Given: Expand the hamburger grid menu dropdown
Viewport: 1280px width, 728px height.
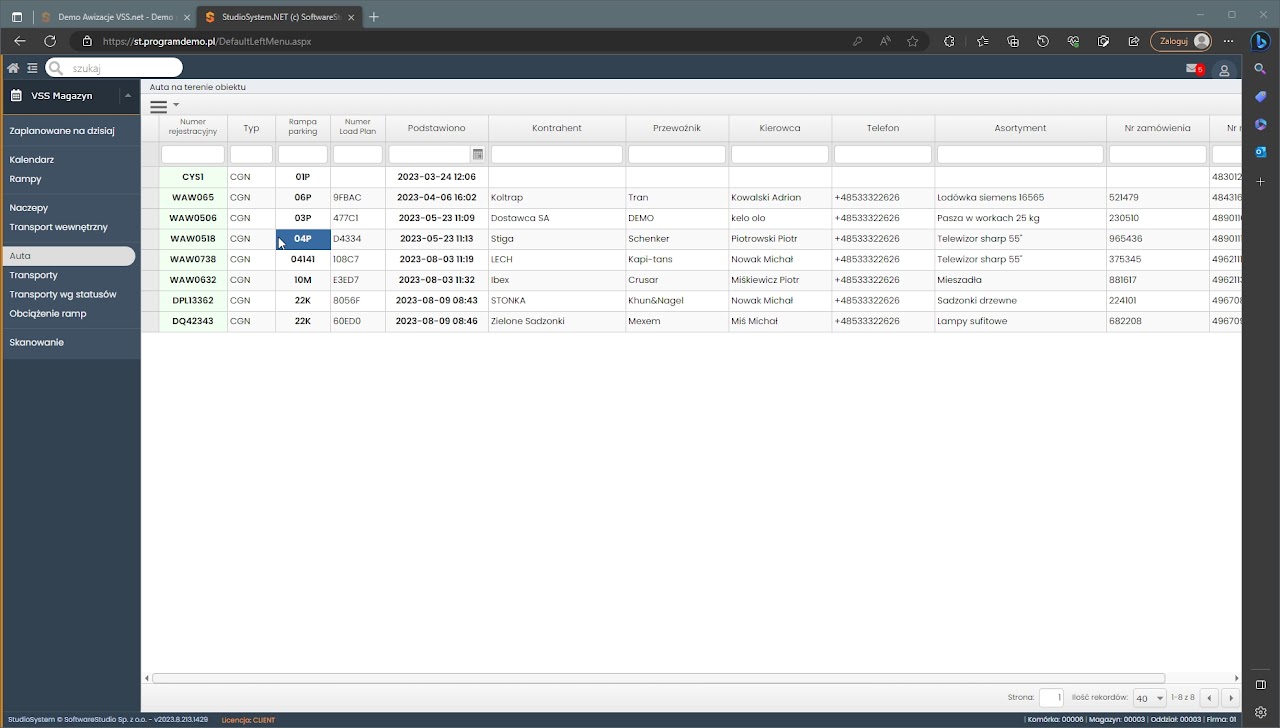Looking at the screenshot, I should click(x=163, y=106).
